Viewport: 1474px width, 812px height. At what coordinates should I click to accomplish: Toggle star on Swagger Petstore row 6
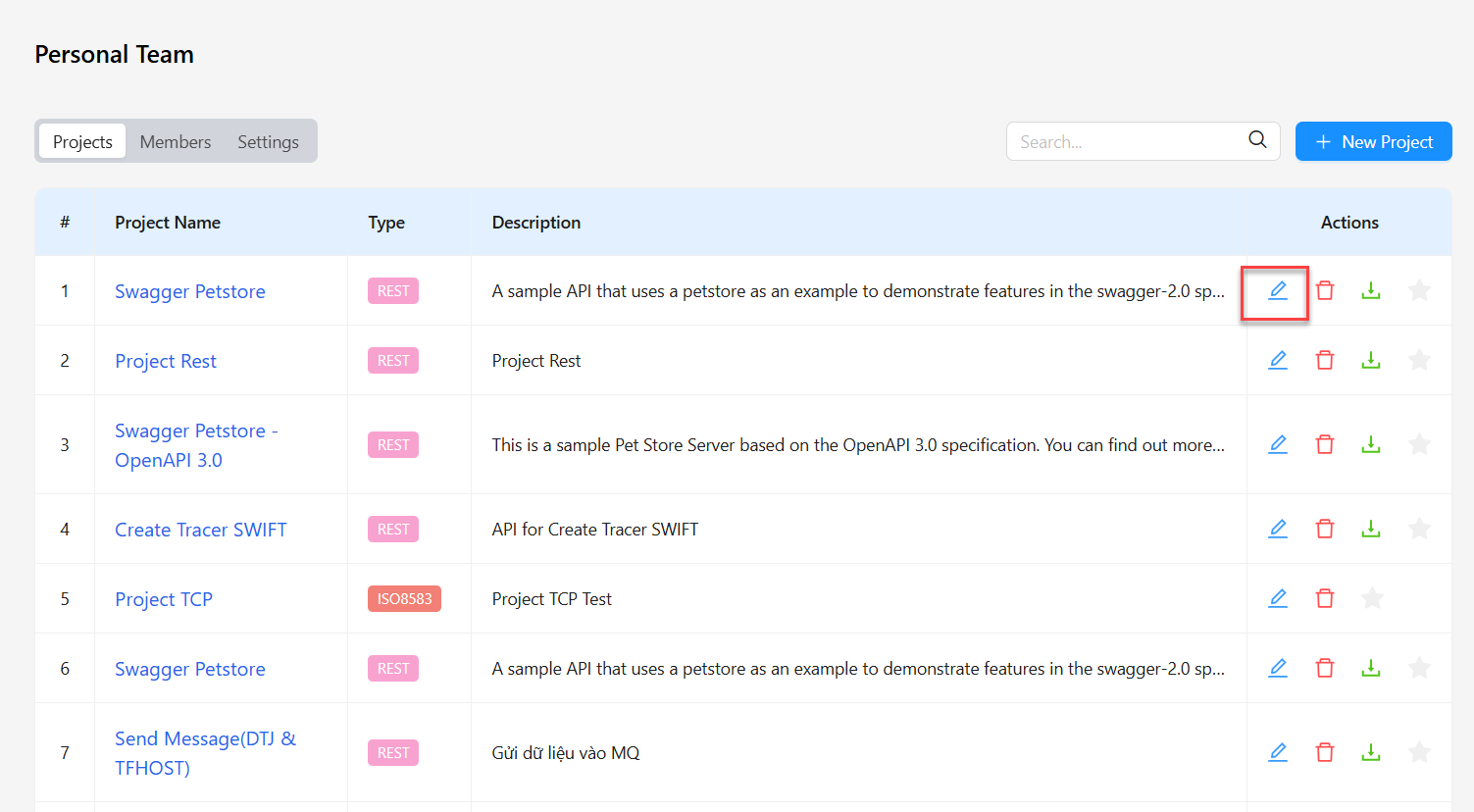pos(1418,668)
